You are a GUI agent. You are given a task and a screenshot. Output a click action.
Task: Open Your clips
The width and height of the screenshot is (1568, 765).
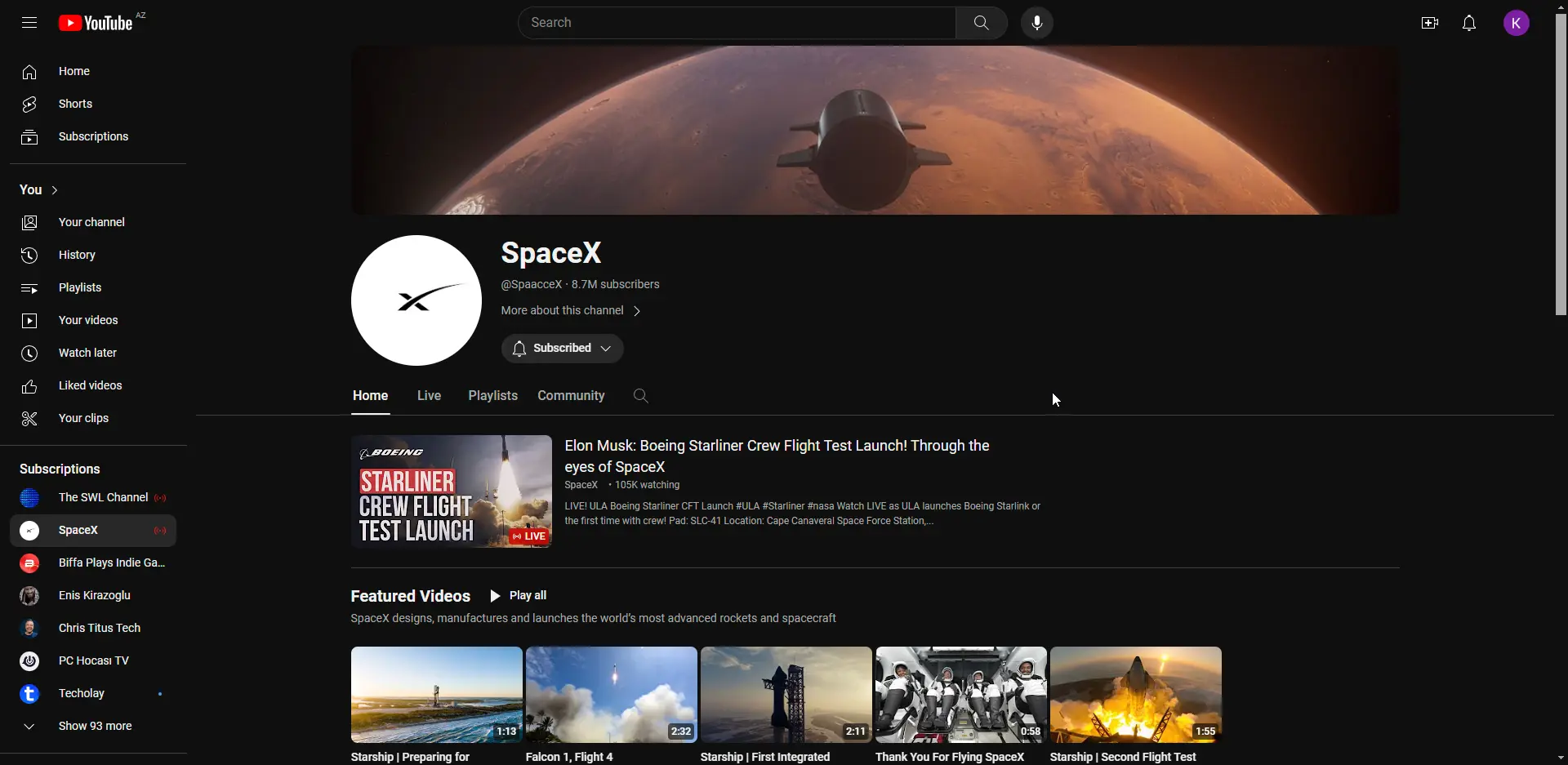(93, 419)
